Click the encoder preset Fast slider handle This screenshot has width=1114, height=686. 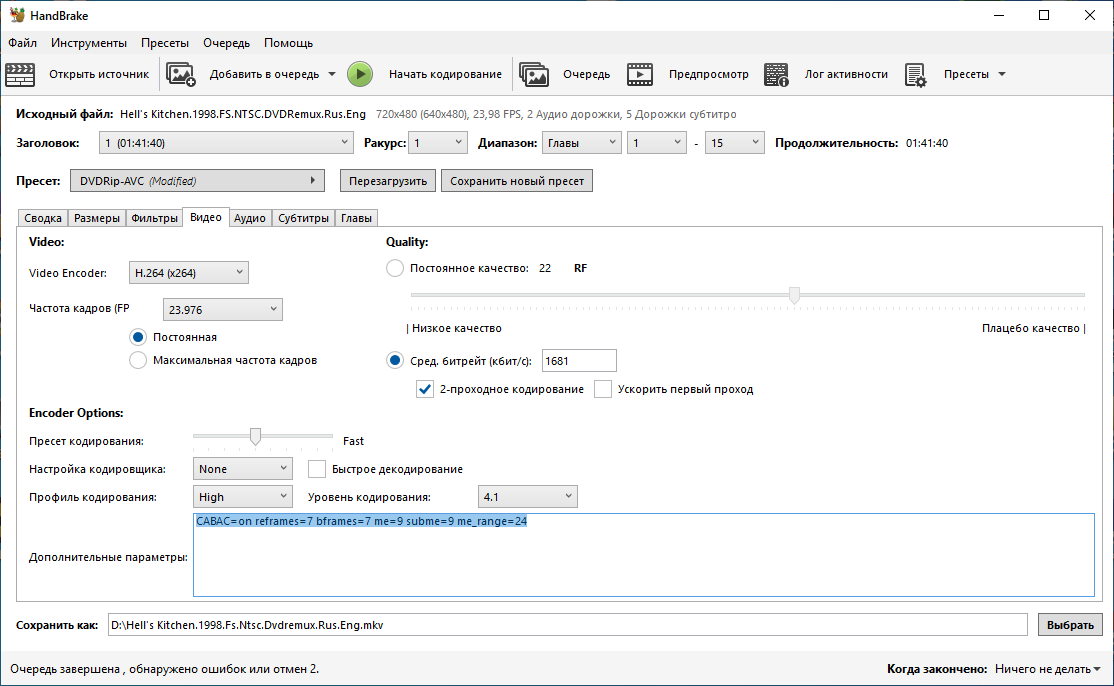click(x=255, y=436)
